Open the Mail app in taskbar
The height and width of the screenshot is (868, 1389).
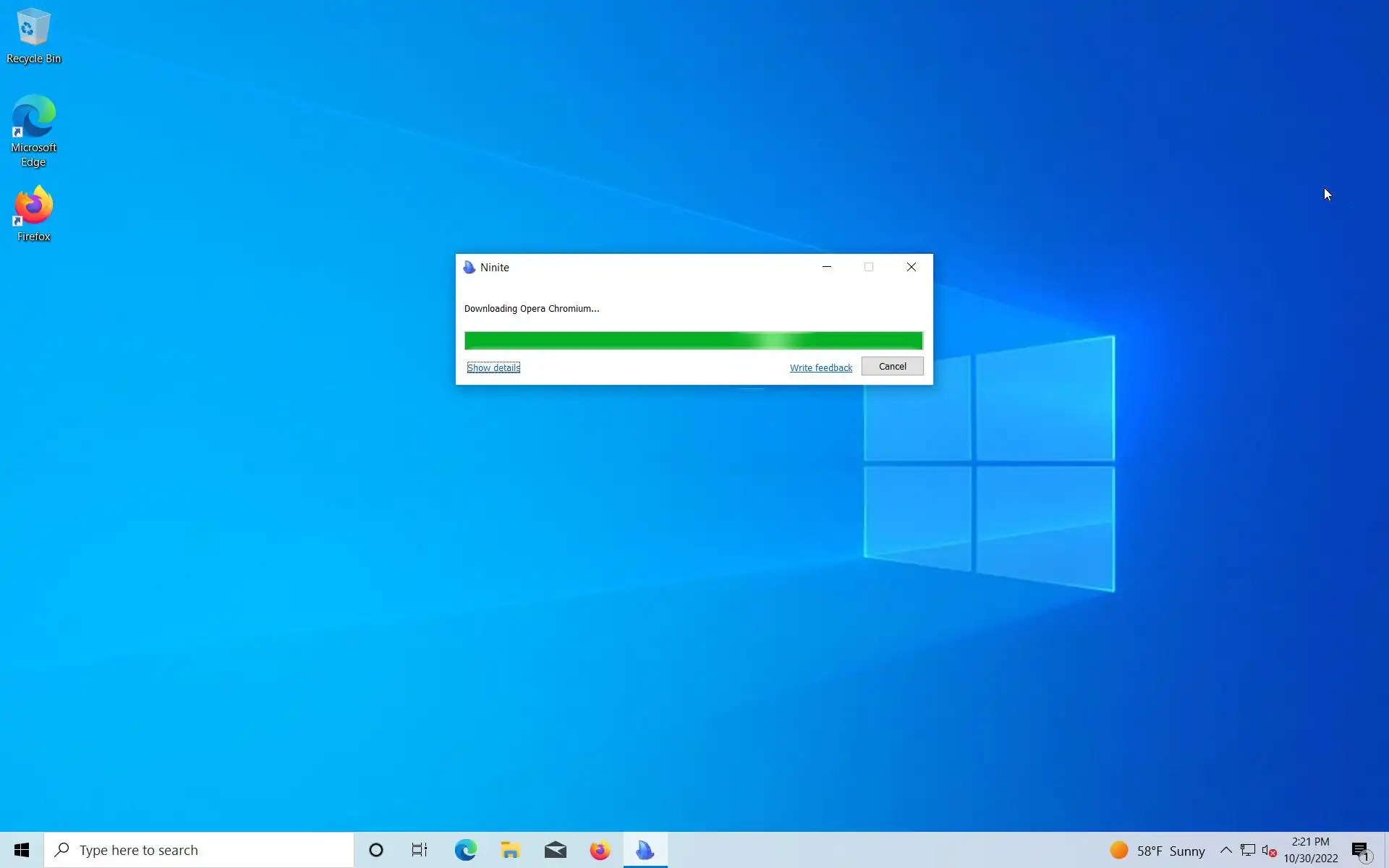click(555, 850)
